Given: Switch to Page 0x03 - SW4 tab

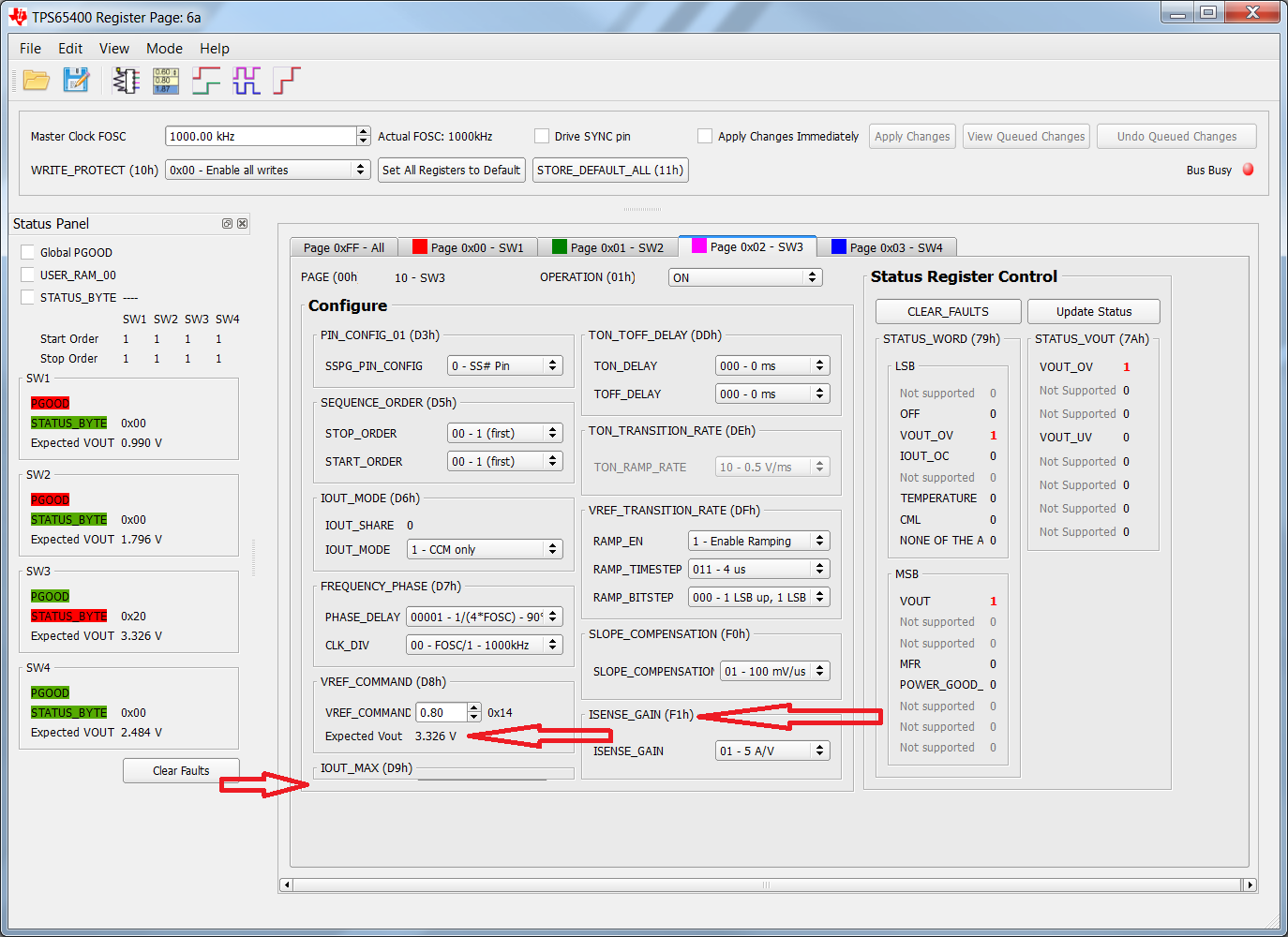Looking at the screenshot, I should [887, 247].
